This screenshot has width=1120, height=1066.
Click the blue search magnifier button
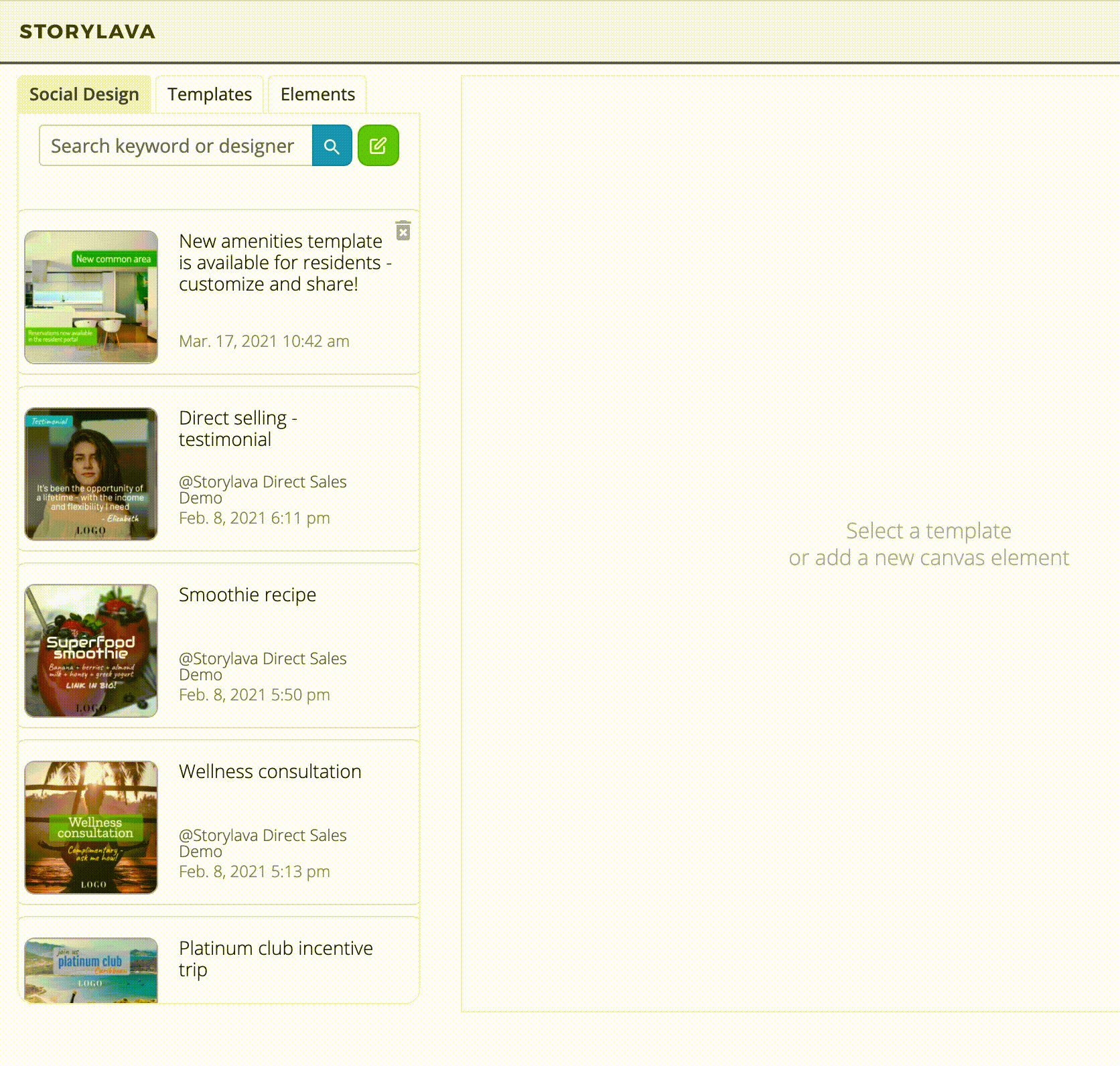[x=332, y=145]
